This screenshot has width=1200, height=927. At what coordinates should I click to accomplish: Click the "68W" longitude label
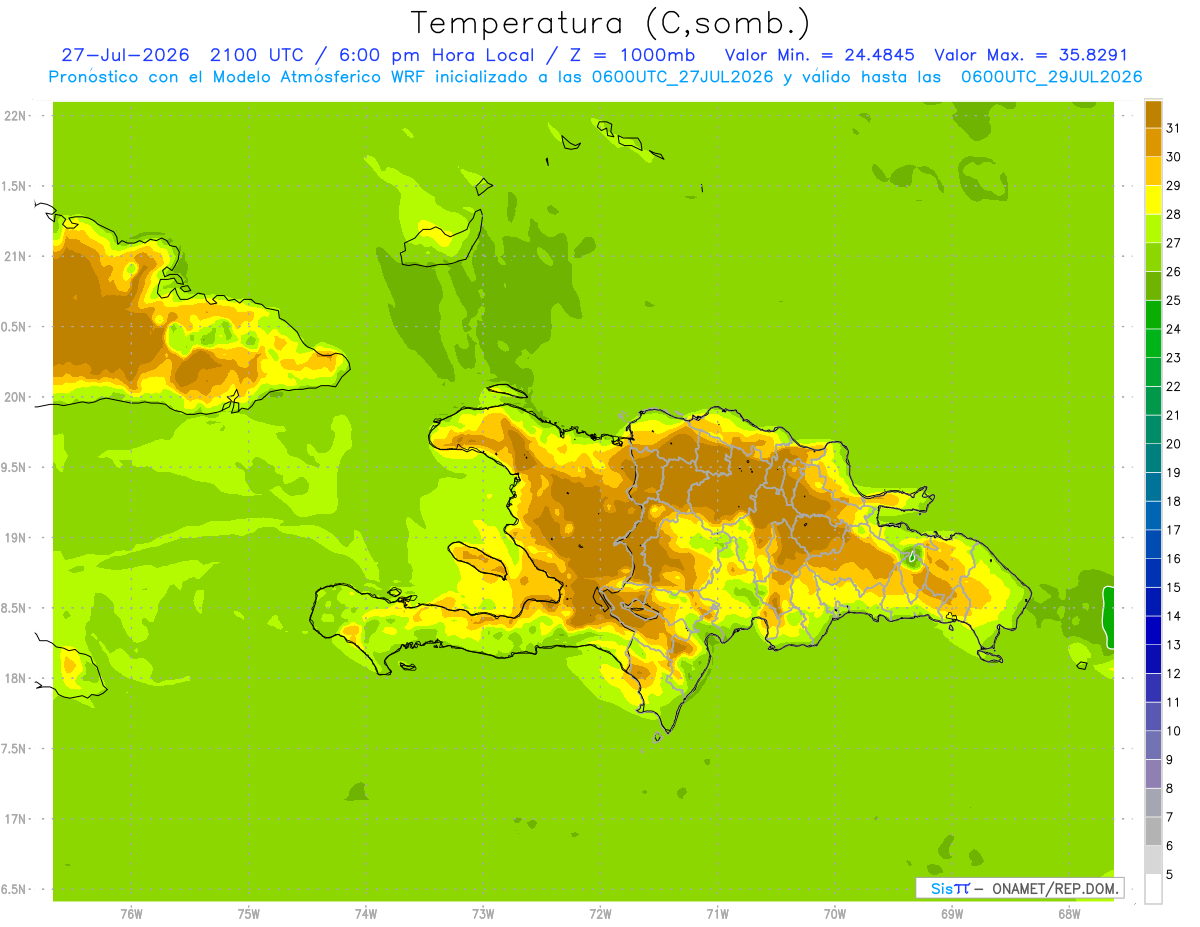click(x=1069, y=914)
